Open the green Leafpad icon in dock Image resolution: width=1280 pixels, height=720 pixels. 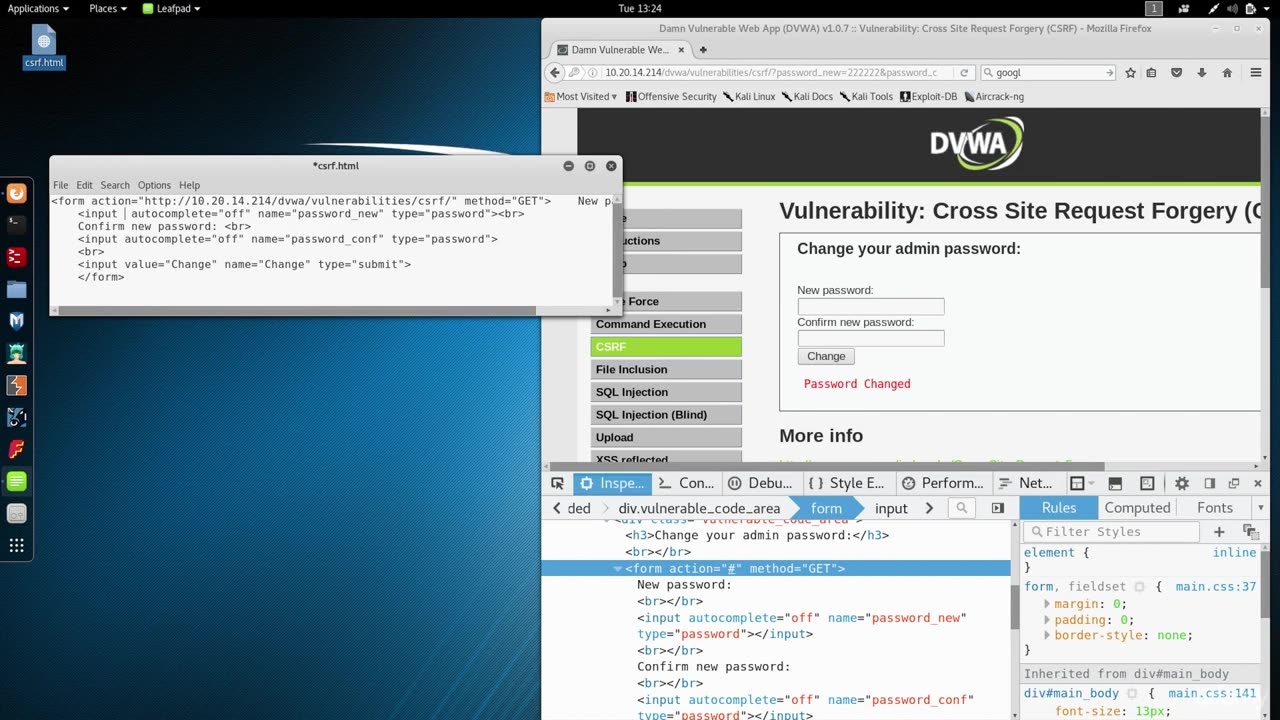tap(16, 481)
